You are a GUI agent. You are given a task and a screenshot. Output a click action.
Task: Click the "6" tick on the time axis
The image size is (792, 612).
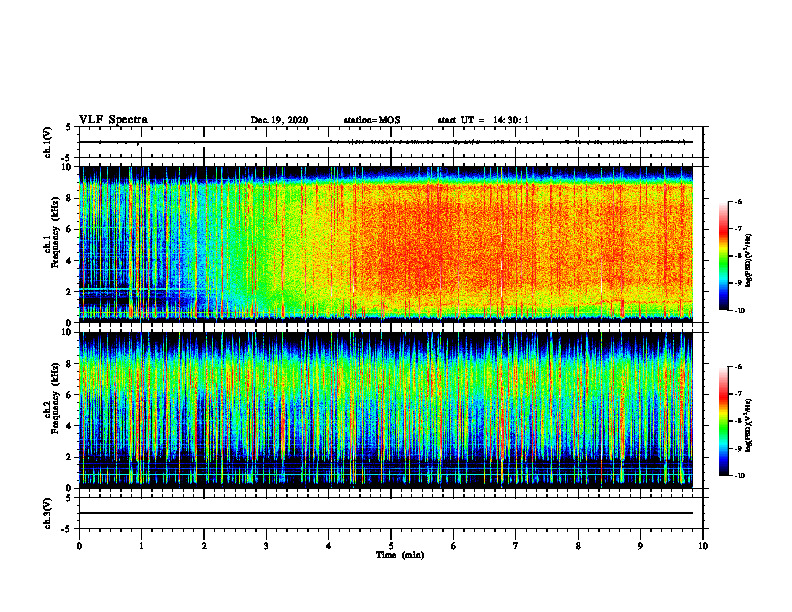454,546
